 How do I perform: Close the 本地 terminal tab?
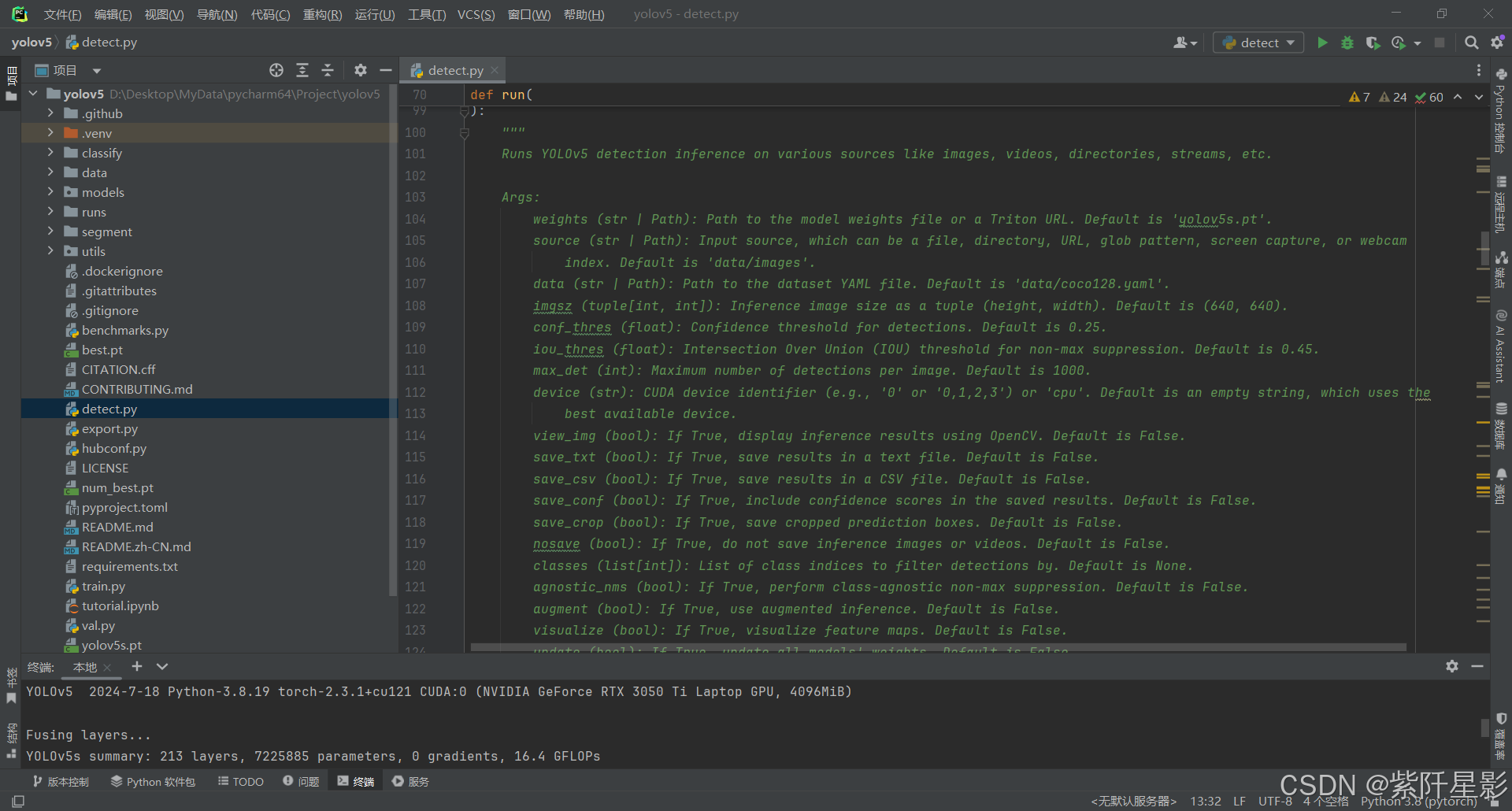107,668
